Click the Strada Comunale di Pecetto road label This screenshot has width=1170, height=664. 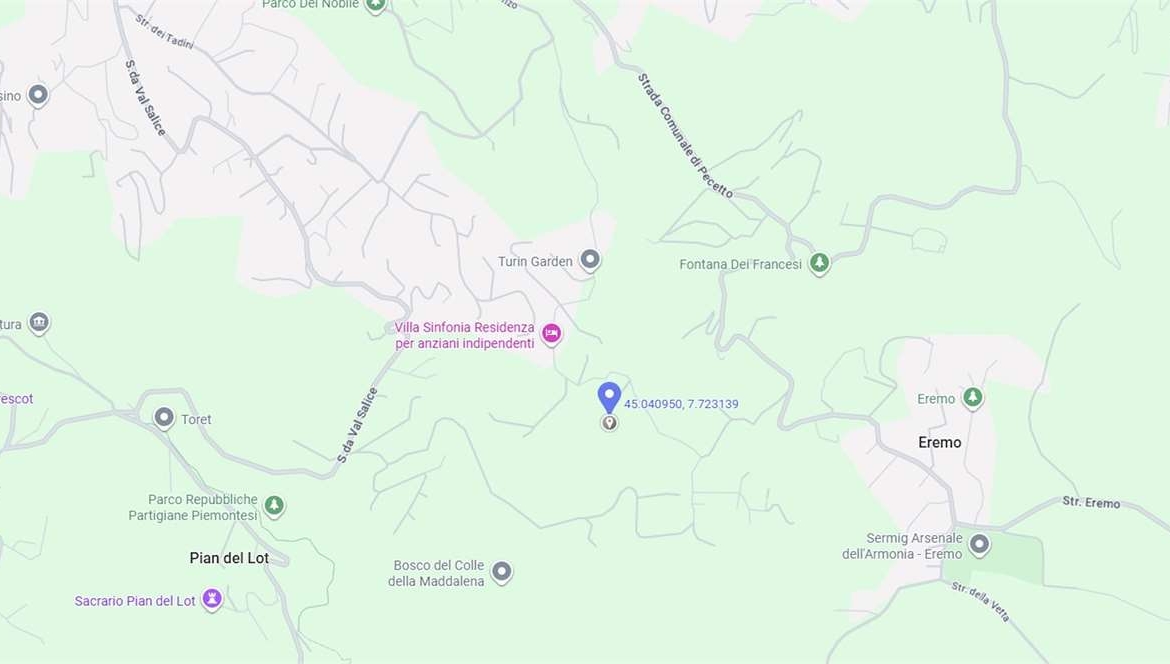click(685, 136)
